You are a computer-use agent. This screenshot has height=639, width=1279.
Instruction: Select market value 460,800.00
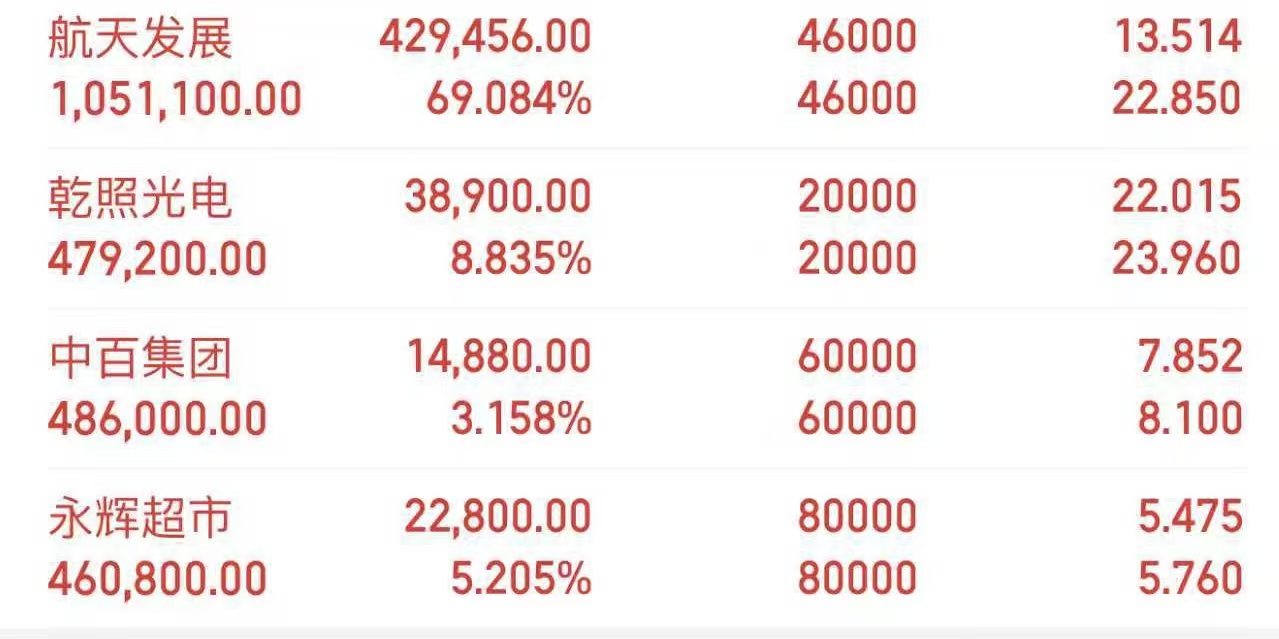[x=158, y=579]
